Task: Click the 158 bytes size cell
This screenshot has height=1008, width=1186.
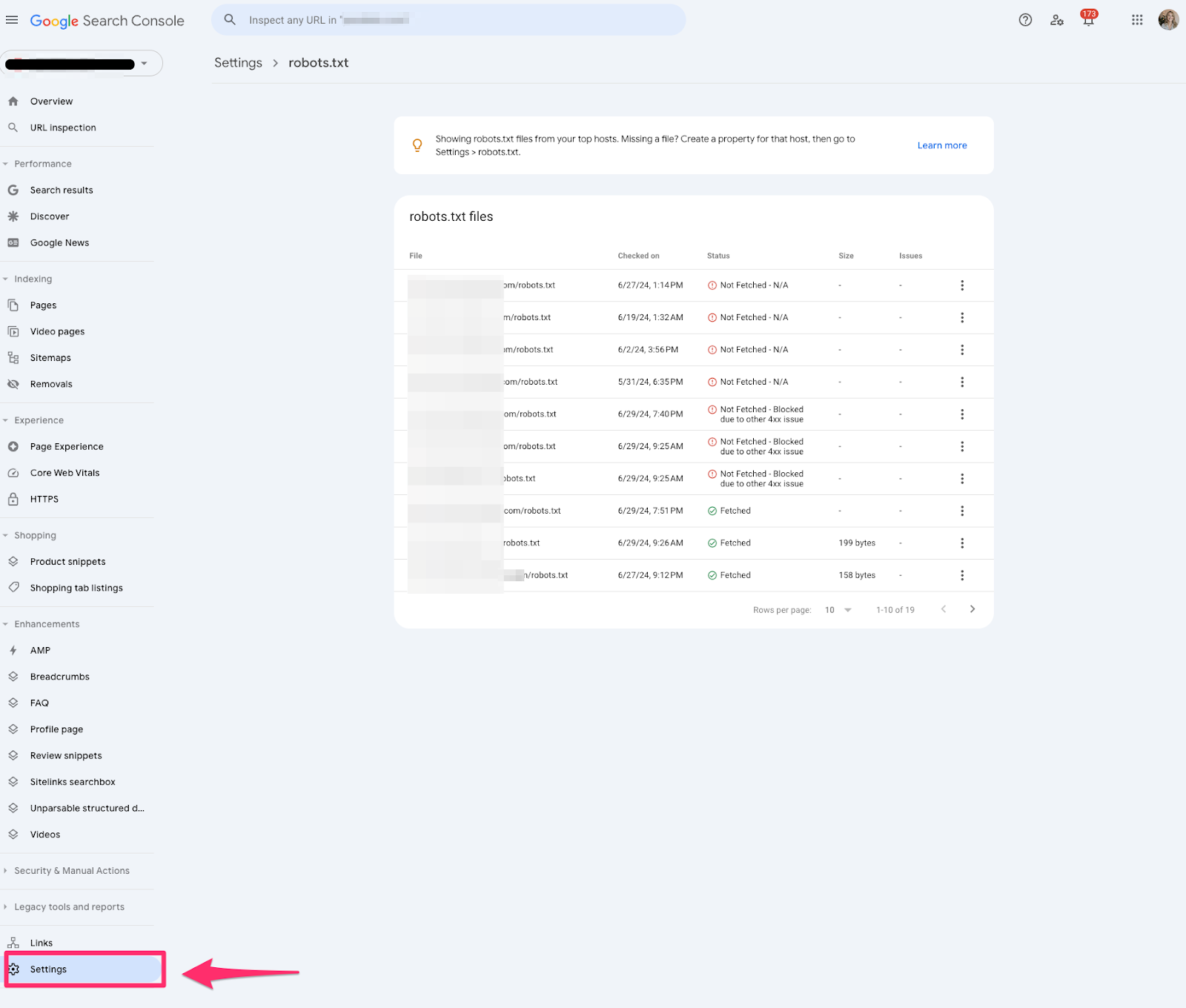Action: coord(857,575)
